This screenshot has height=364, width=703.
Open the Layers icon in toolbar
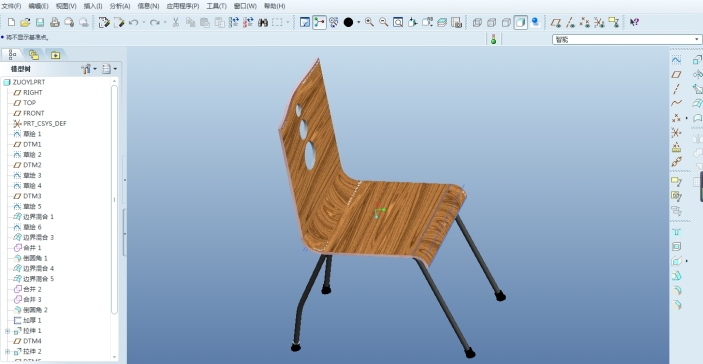click(x=442, y=22)
